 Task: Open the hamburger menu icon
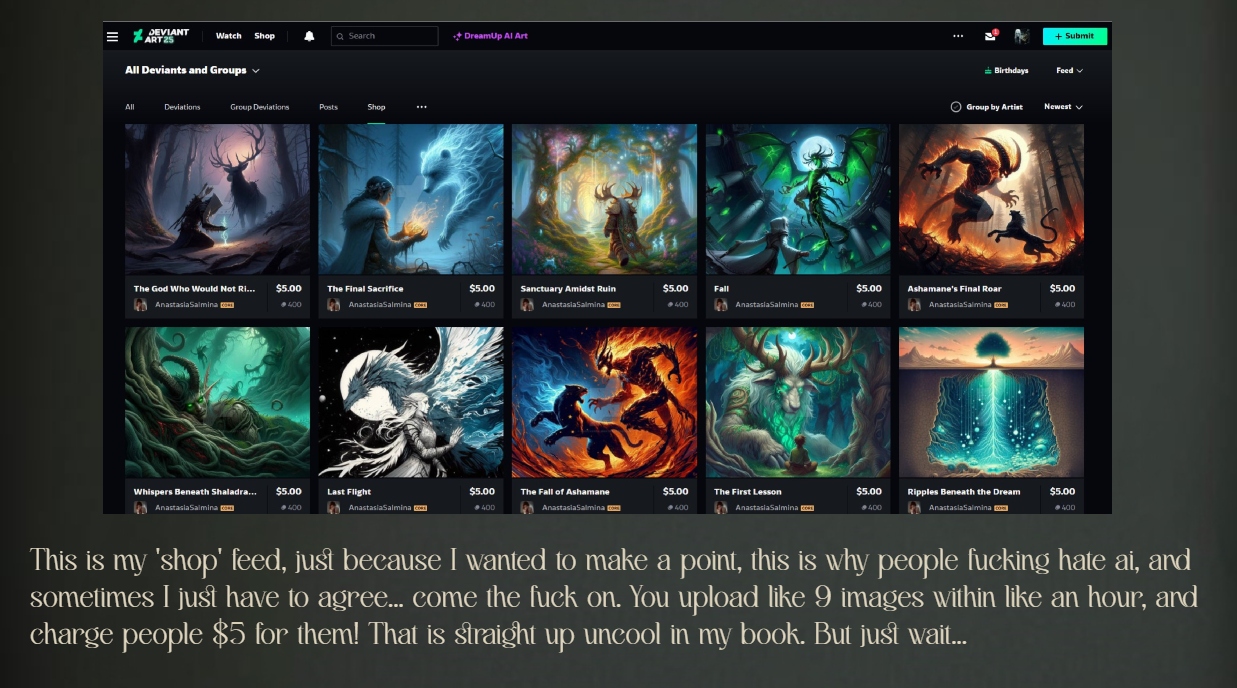pos(112,36)
